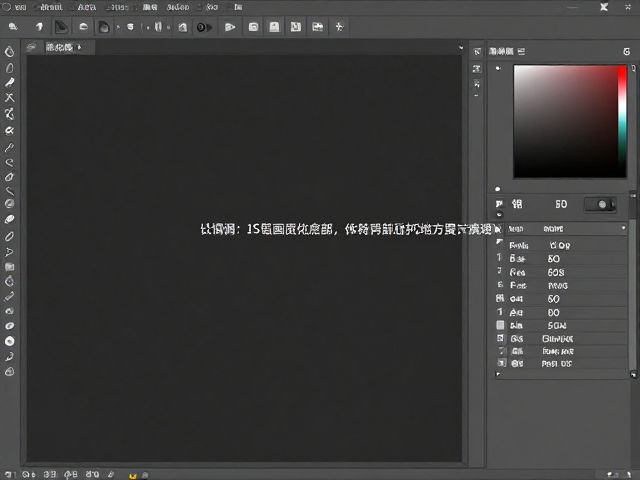
Task: Click the four-pointed cross icon ending the top toolbar
Action: tap(339, 27)
